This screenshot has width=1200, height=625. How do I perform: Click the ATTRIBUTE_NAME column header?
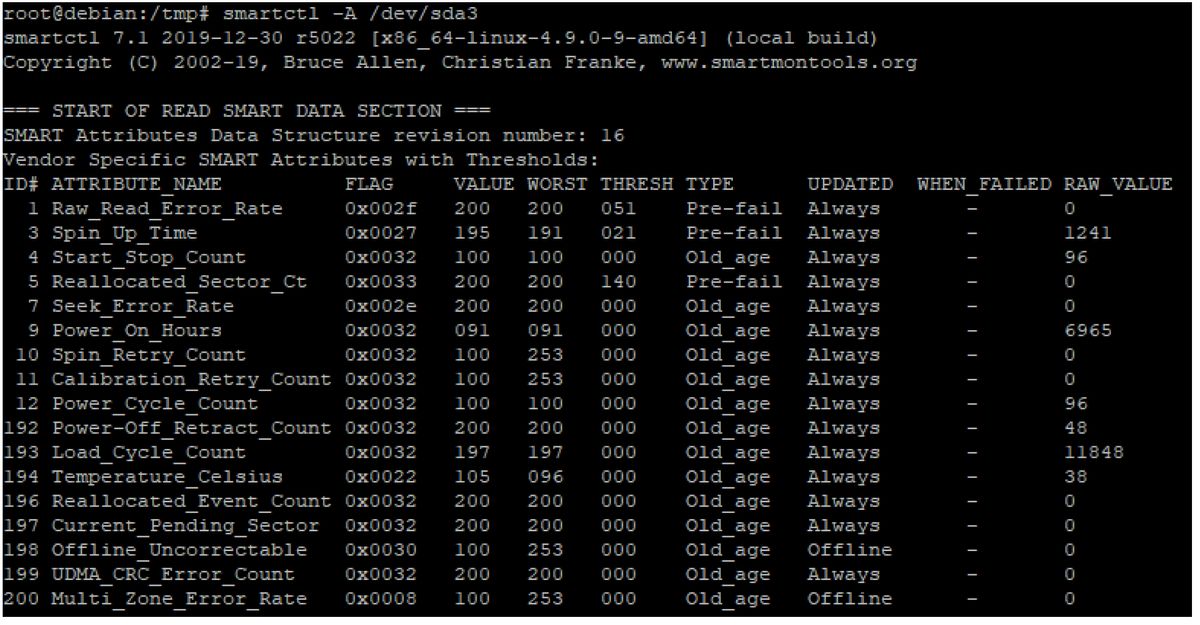(x=137, y=185)
